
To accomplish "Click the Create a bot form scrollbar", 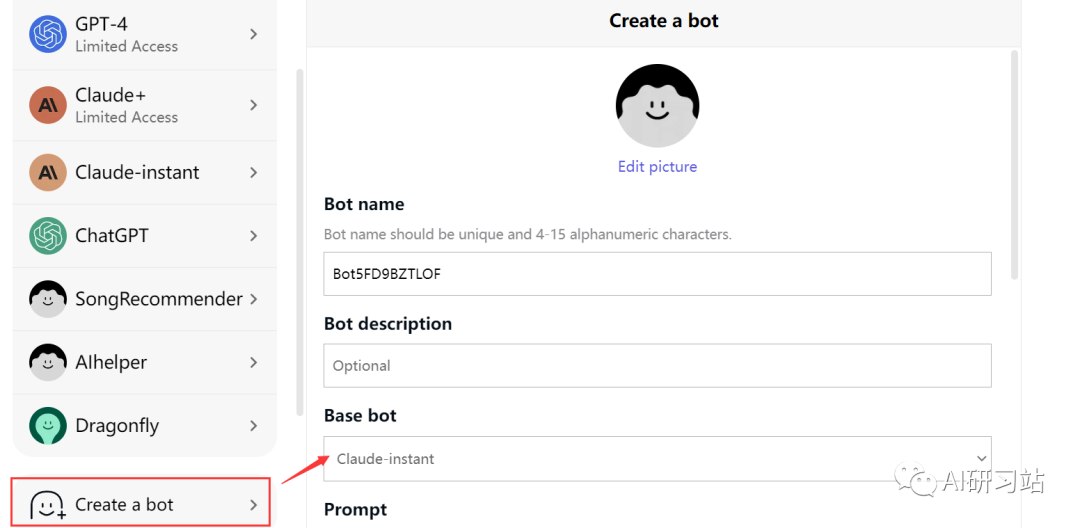I will point(1013,164).
